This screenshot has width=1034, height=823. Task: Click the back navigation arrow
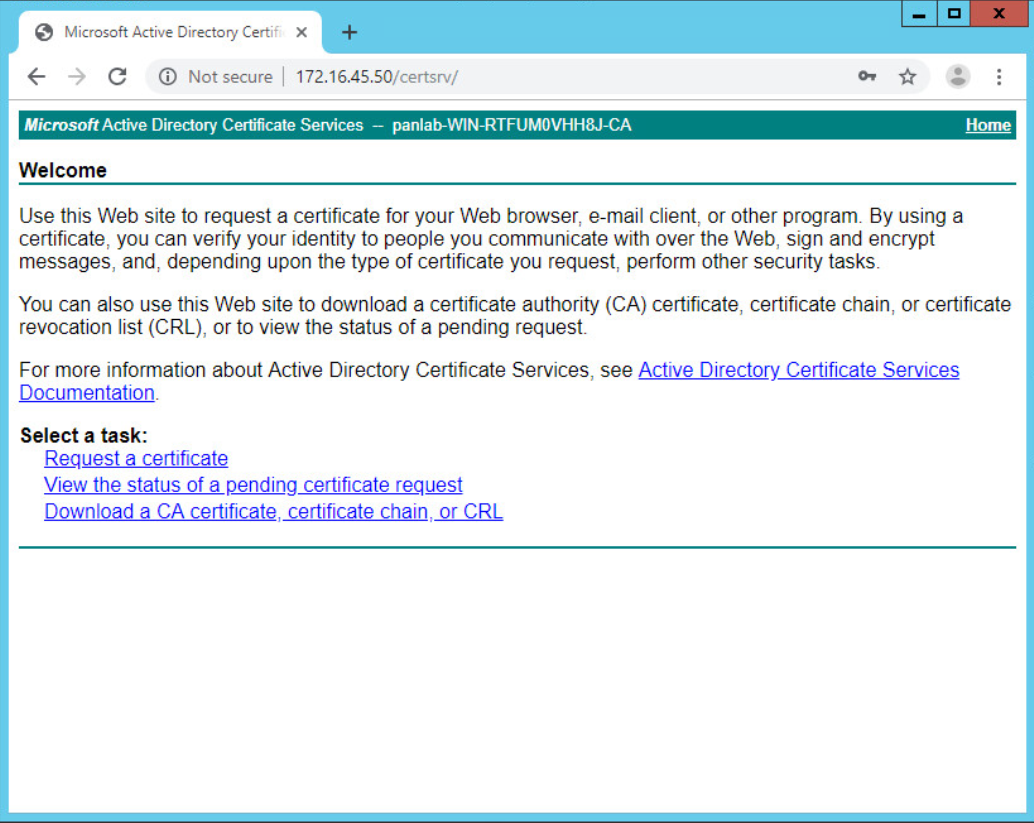pyautogui.click(x=36, y=76)
